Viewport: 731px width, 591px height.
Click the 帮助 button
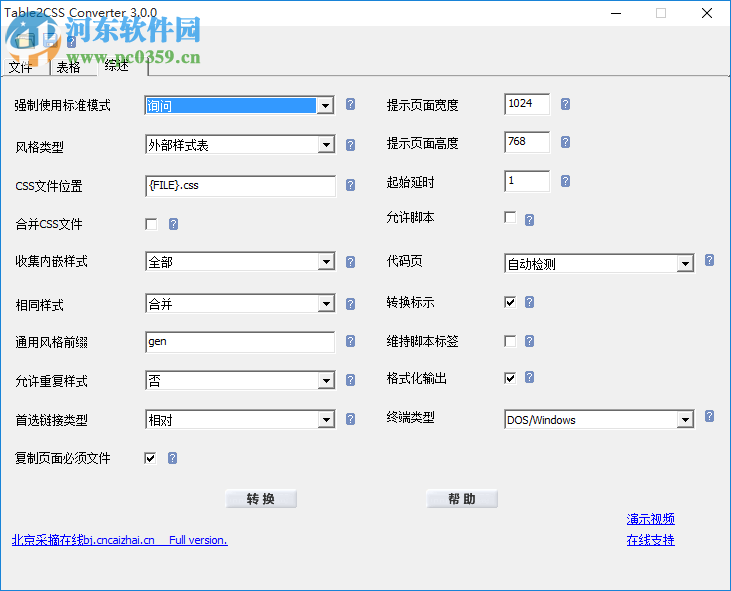462,499
